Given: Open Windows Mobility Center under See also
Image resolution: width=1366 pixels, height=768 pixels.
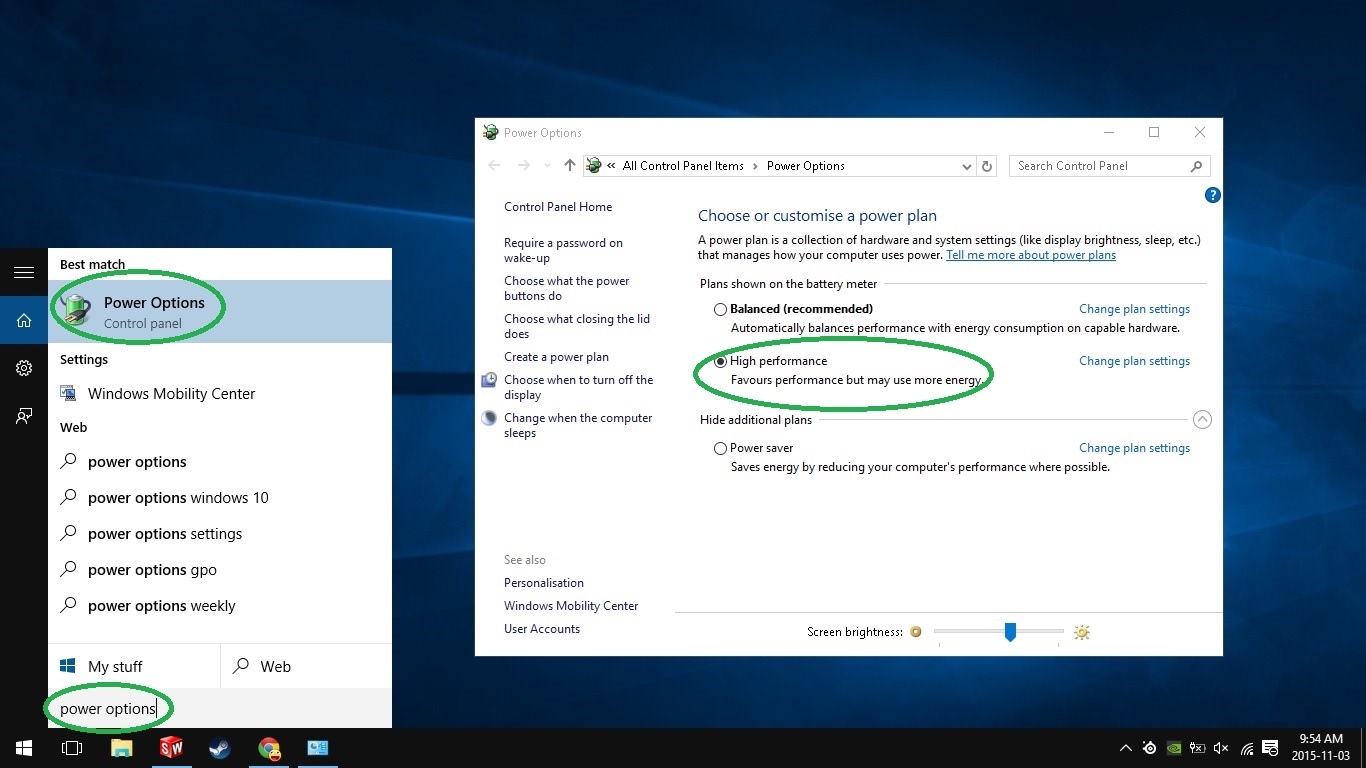Looking at the screenshot, I should [571, 606].
